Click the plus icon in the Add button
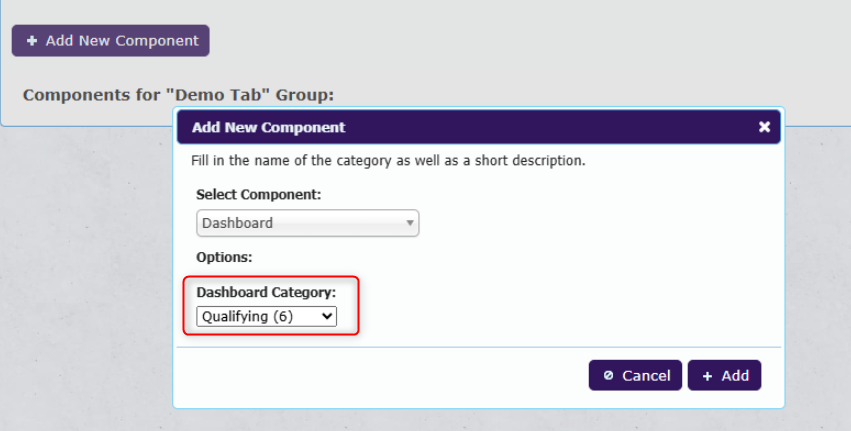The height and width of the screenshot is (431, 851). pyautogui.click(x=707, y=376)
